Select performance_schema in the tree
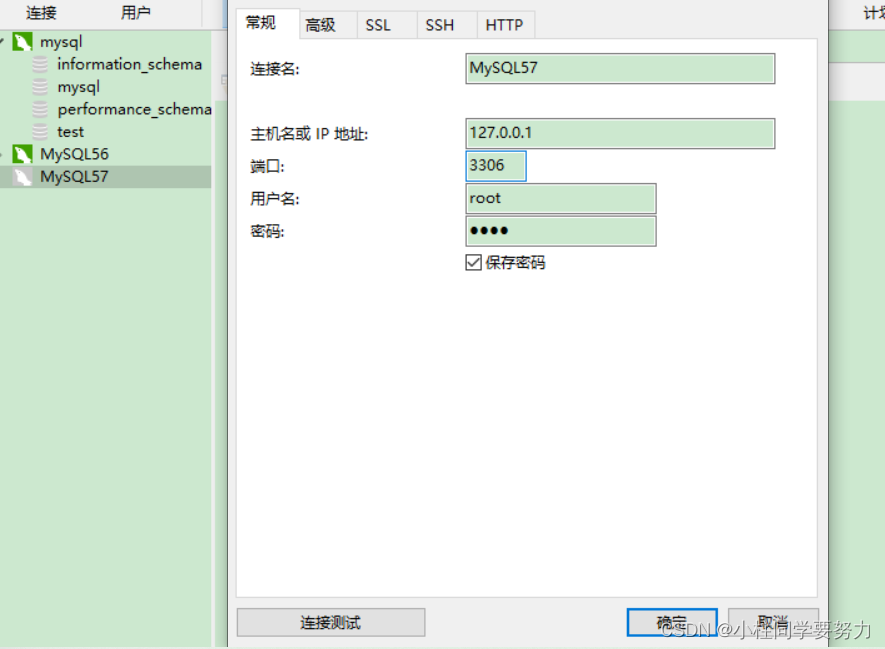Image resolution: width=885 pixels, height=649 pixels. pos(134,109)
